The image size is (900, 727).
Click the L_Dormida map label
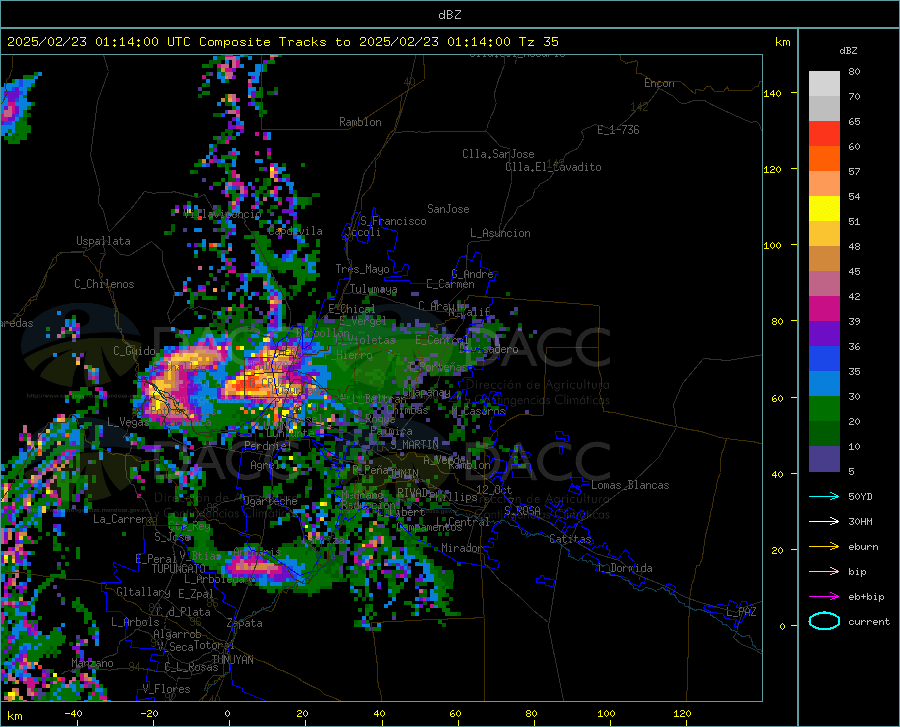(x=624, y=568)
